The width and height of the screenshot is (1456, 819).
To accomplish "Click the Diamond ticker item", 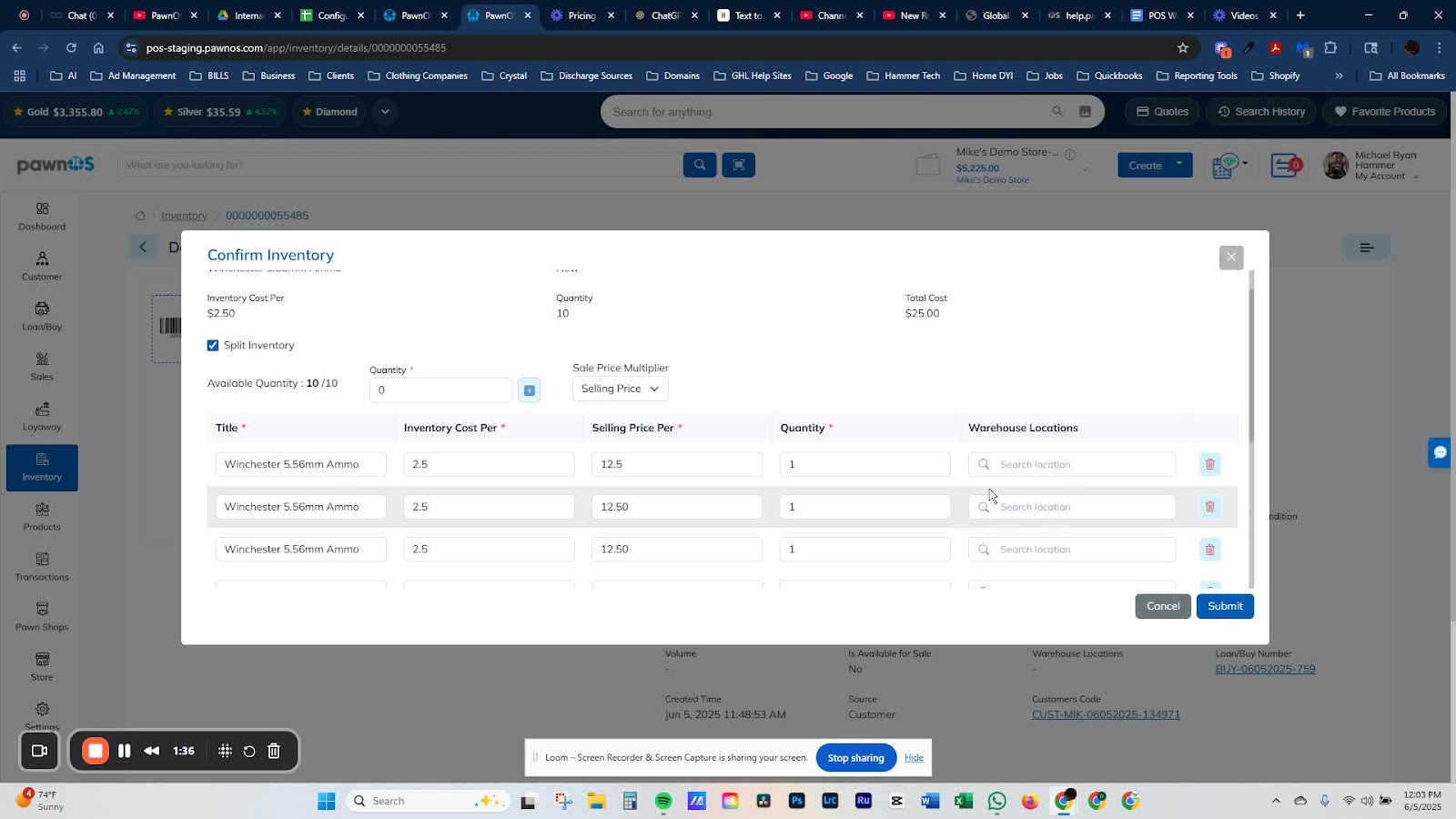I will point(328,112).
